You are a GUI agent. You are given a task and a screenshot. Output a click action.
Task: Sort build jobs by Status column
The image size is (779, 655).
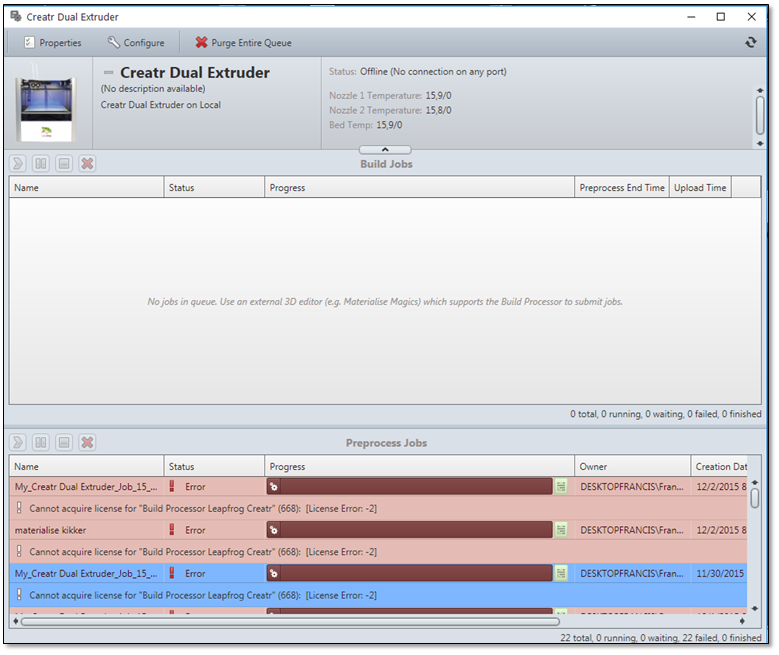[x=214, y=187]
